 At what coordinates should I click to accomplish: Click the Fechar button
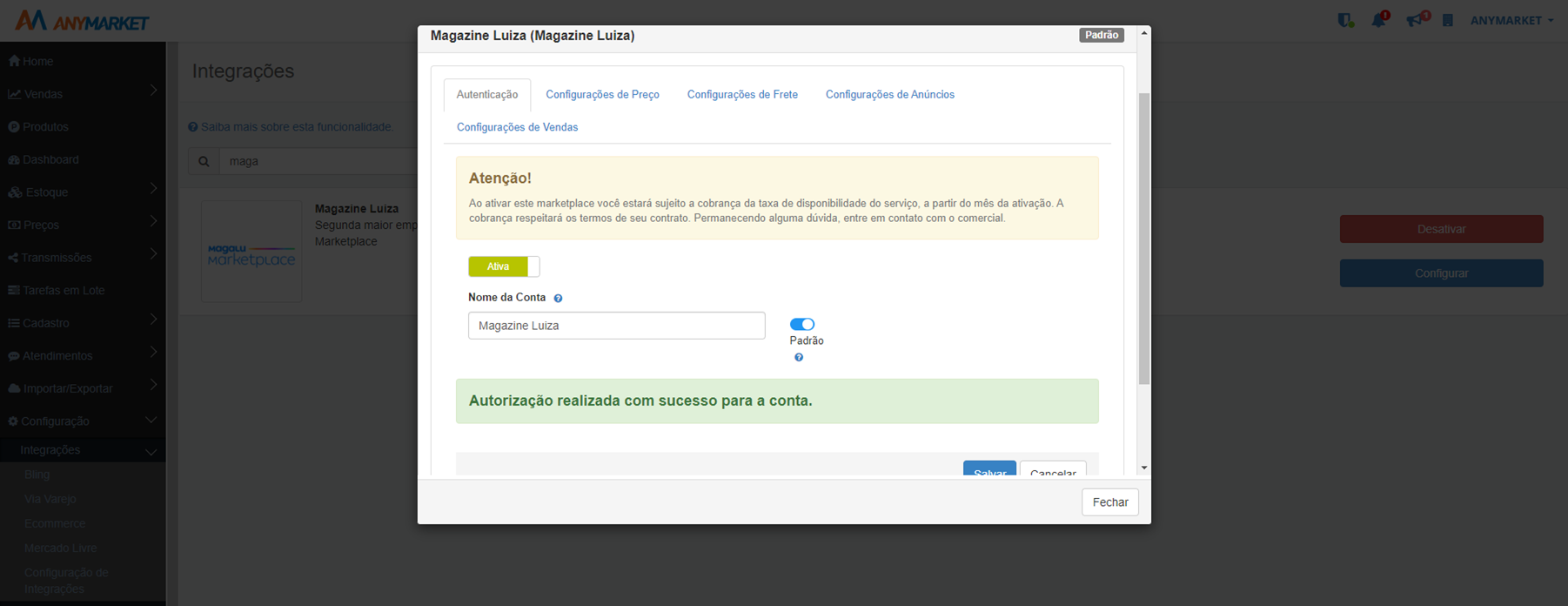click(x=1110, y=502)
